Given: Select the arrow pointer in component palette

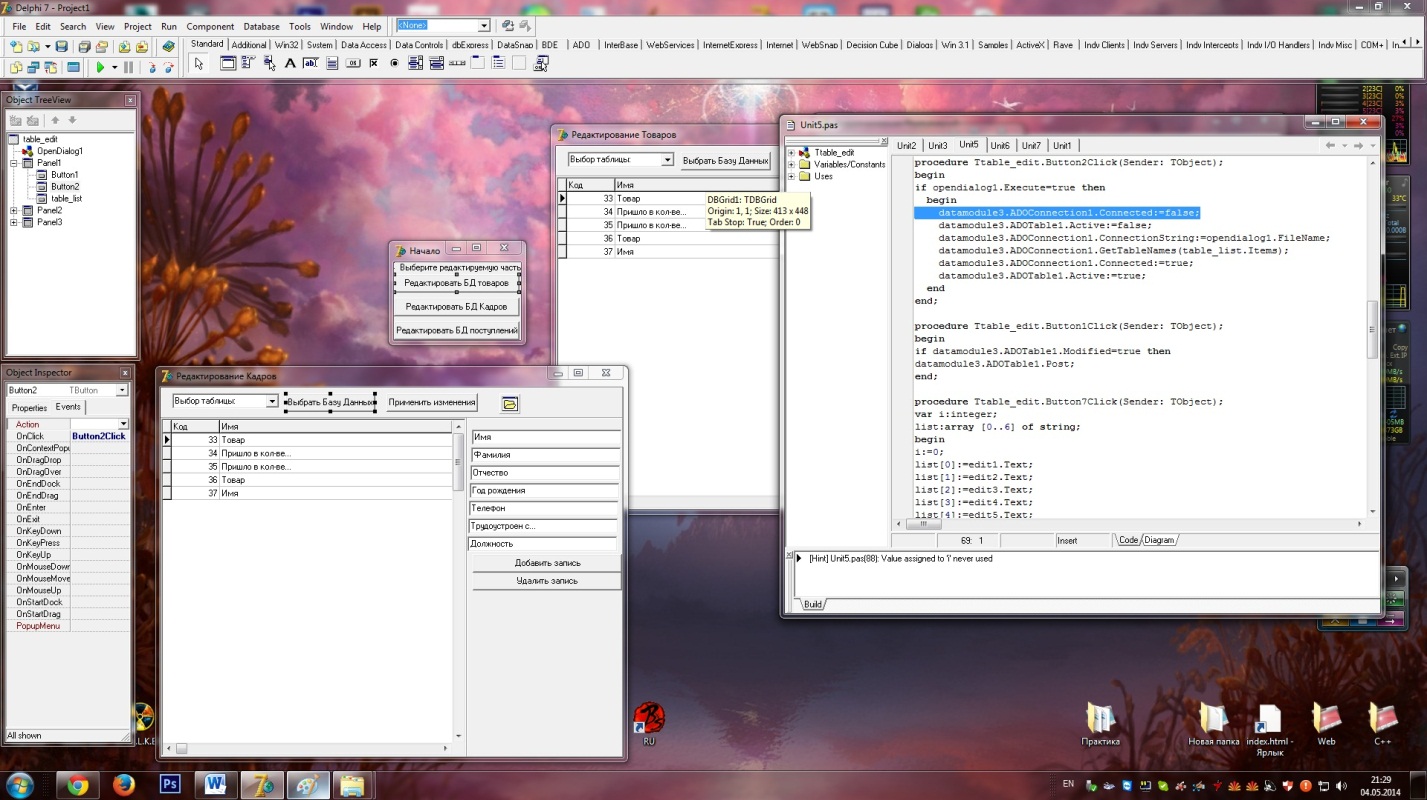Looking at the screenshot, I should [199, 63].
